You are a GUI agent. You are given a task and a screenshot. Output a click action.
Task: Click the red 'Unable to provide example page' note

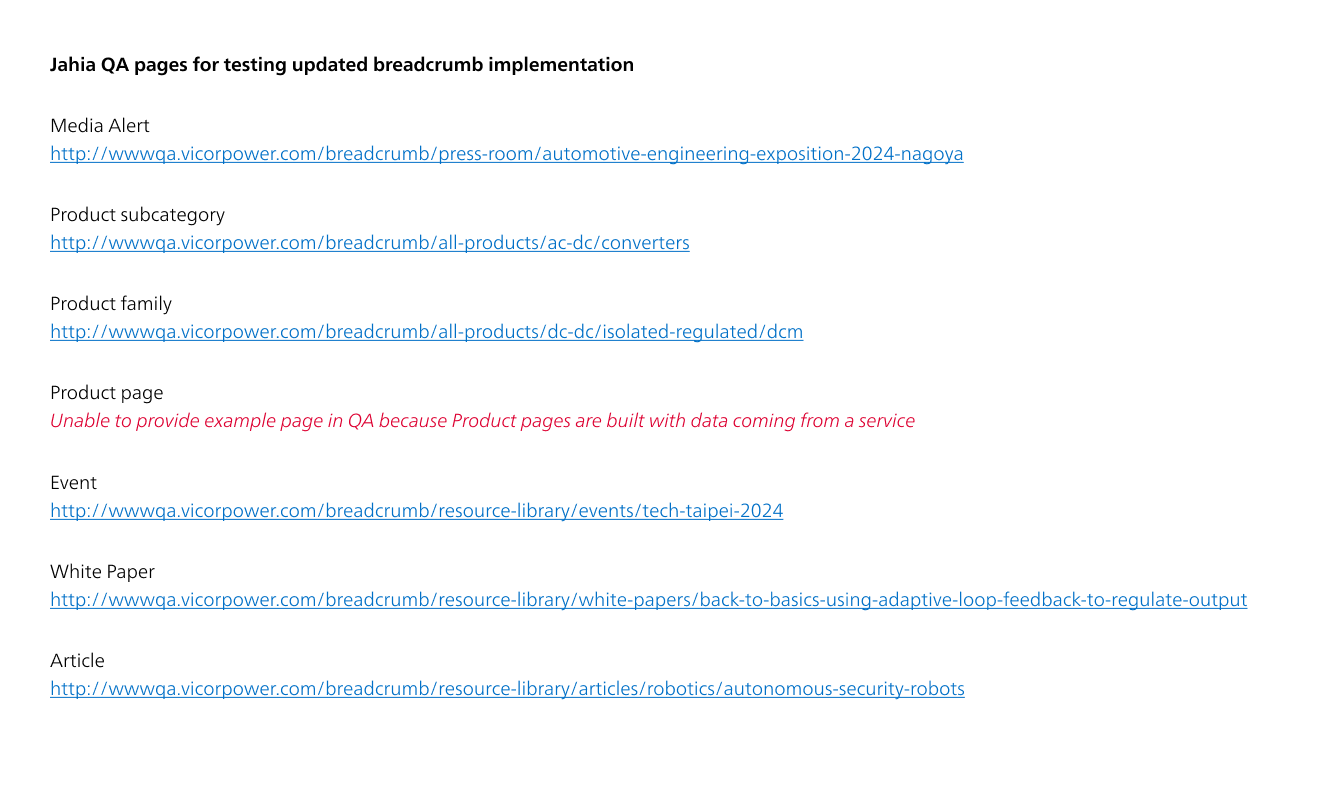coord(483,421)
